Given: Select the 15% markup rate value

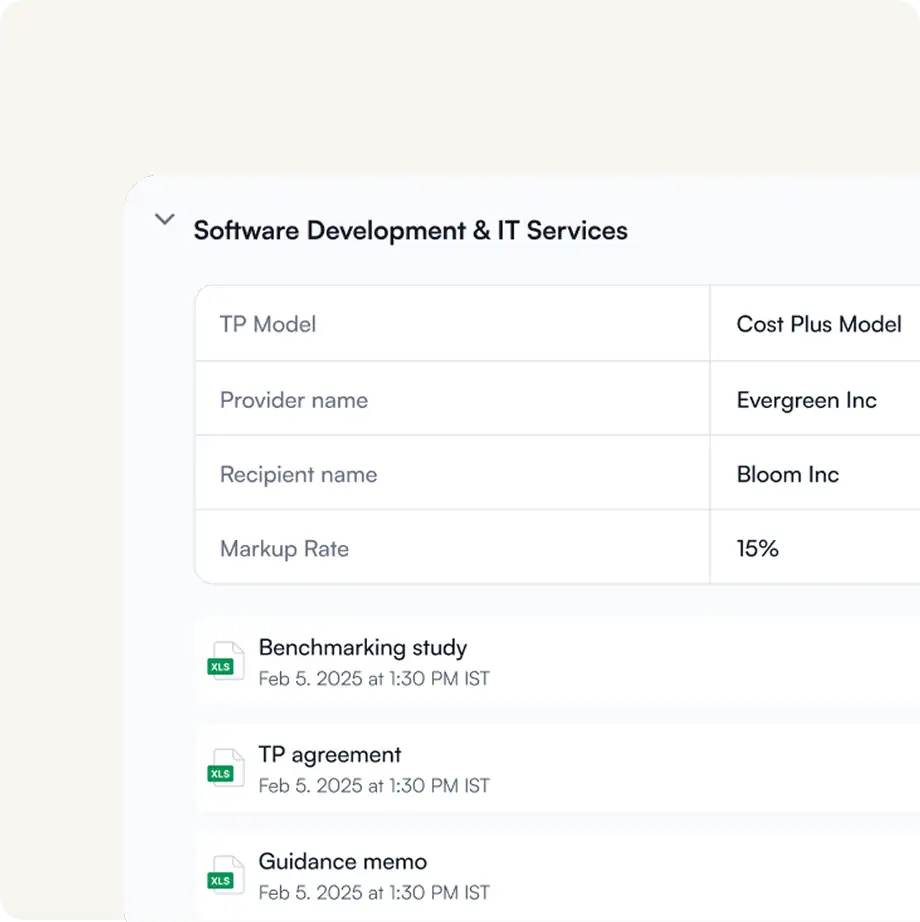Looking at the screenshot, I should pos(757,548).
